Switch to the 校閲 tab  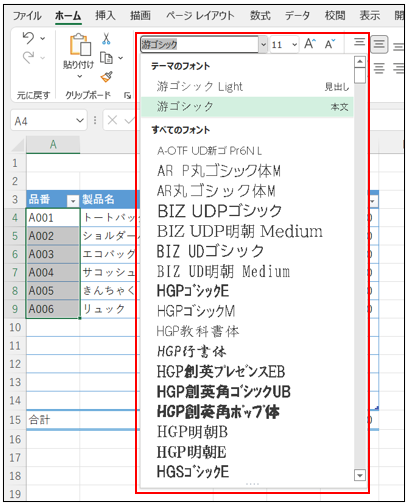[335, 15]
